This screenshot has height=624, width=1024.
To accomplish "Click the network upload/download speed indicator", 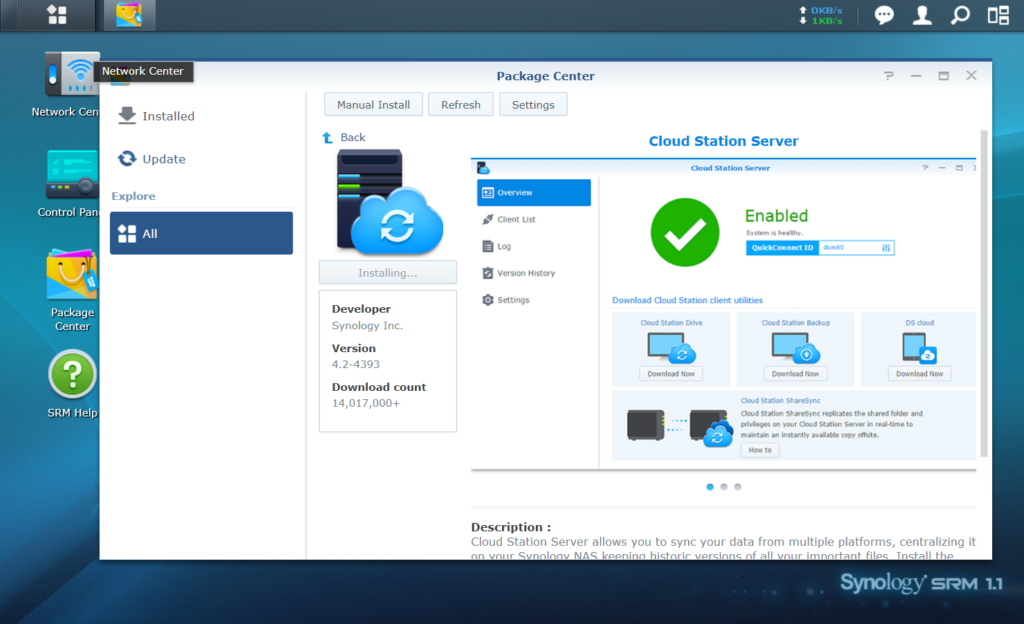I will tap(821, 16).
